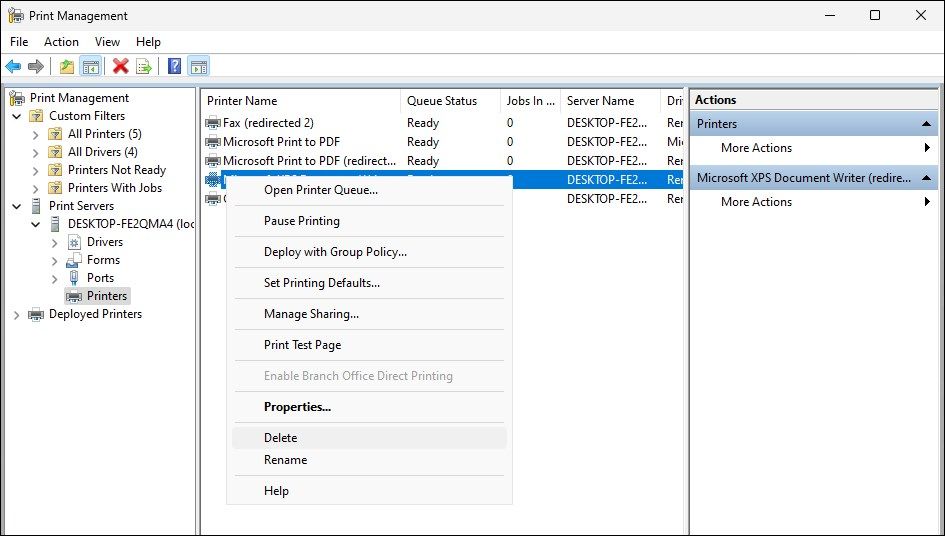Screen dimensions: 945x536
Task: Expand the Deployed Printers node
Action: coord(17,314)
